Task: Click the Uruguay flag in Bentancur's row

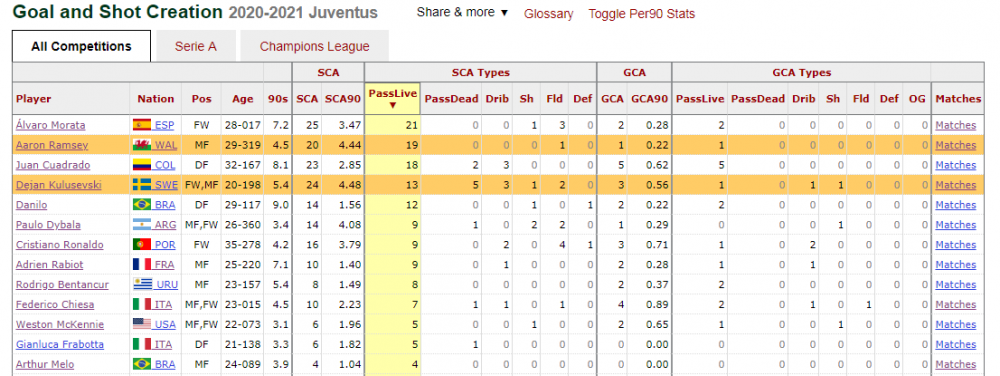Action: coord(142,285)
